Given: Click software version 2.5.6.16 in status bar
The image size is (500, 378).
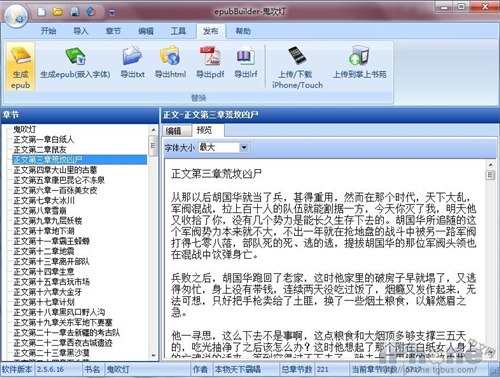Looking at the screenshot, I should click(50, 369).
